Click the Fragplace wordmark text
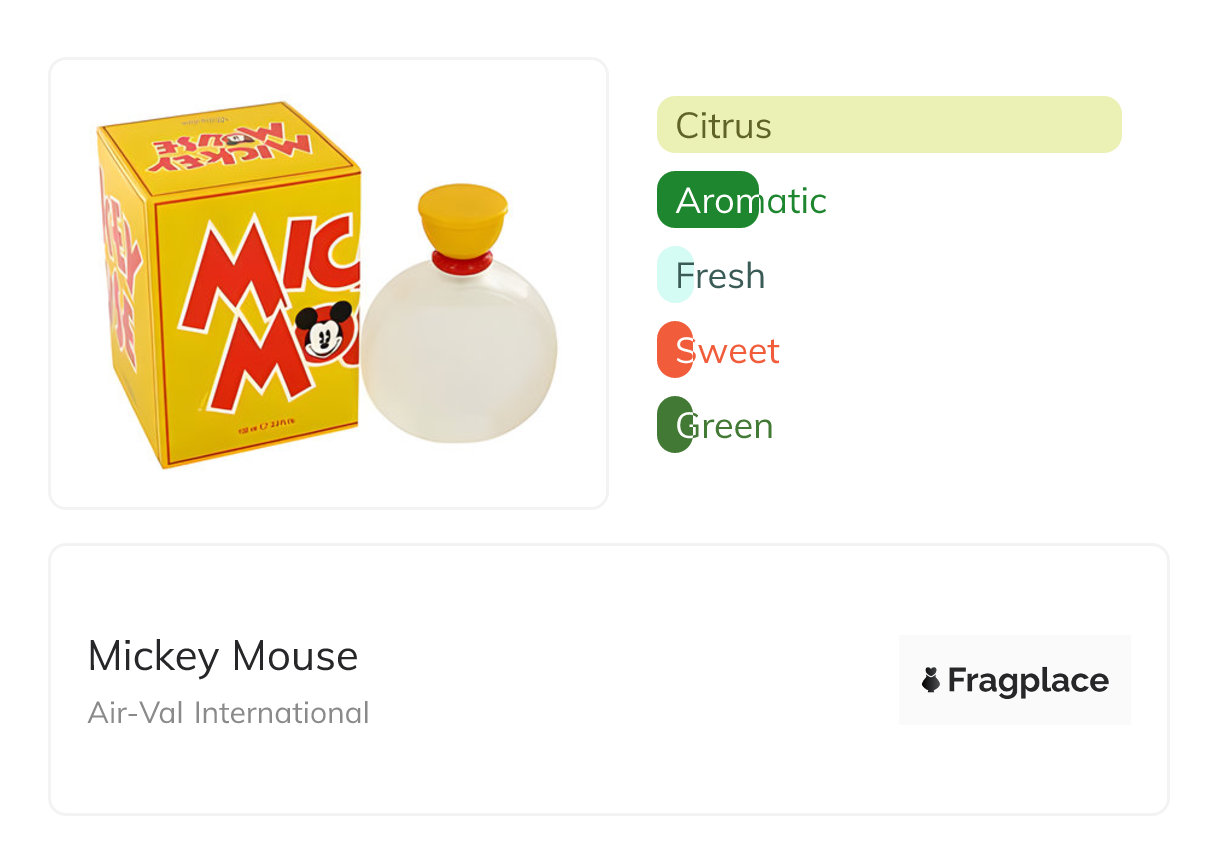The width and height of the screenshot is (1218, 864). 1028,680
